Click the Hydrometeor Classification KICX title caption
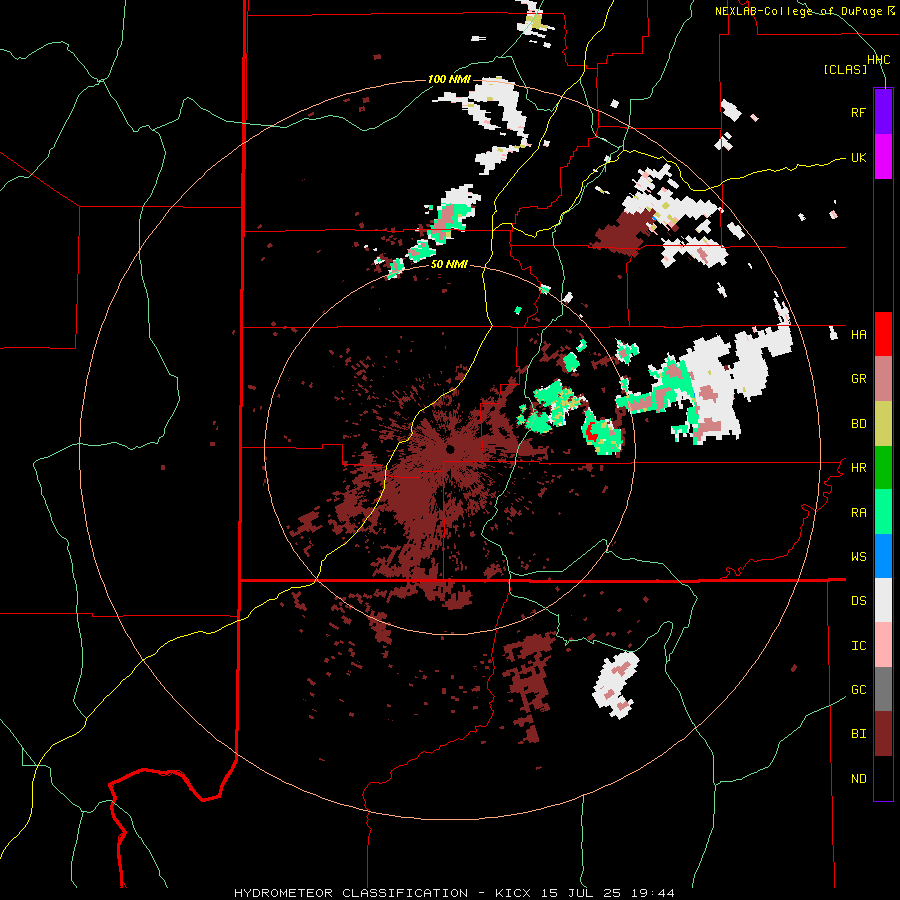 click(454, 893)
